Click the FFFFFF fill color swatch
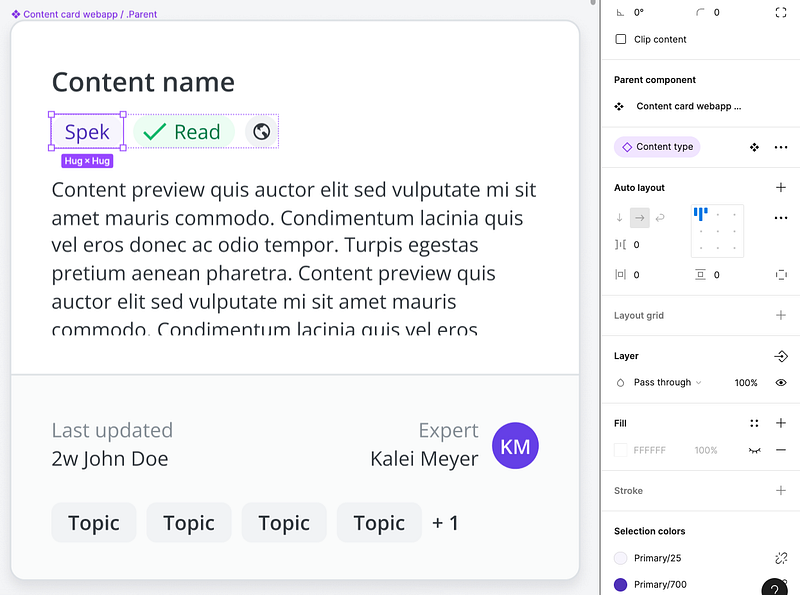This screenshot has width=800, height=595. point(620,450)
